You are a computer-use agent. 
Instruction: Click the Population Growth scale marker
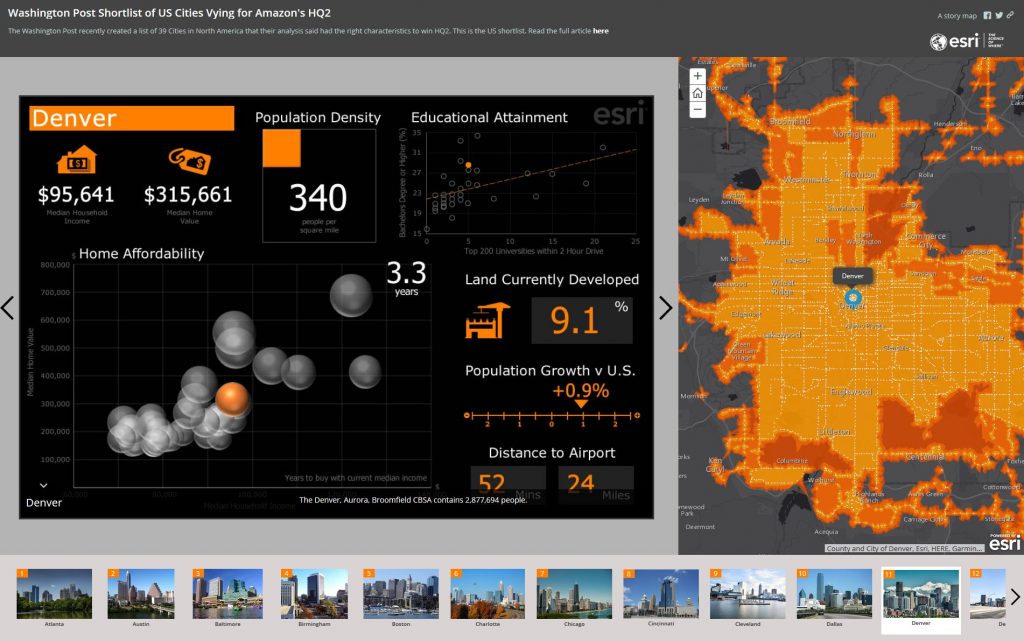click(x=581, y=404)
